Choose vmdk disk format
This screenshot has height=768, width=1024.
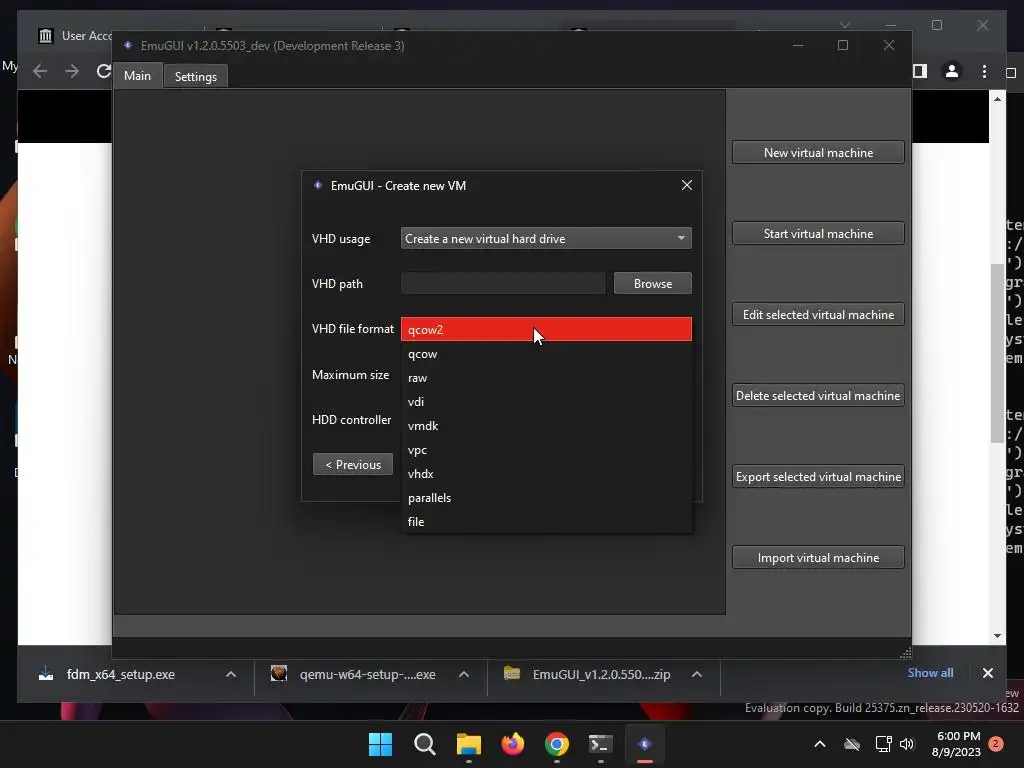coord(546,426)
